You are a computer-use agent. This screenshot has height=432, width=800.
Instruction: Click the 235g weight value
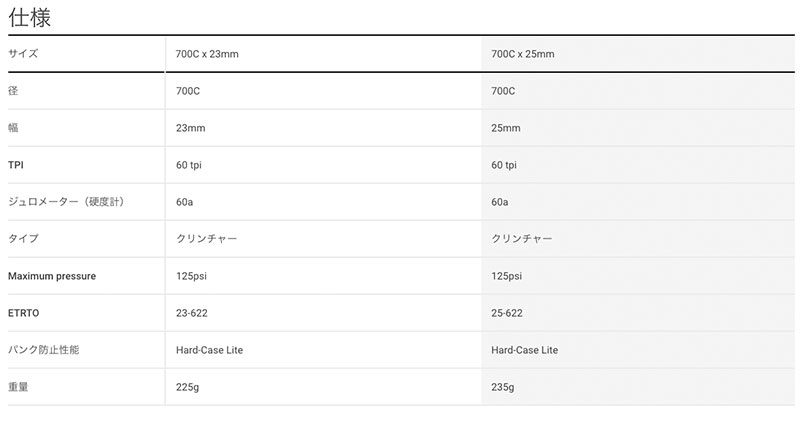point(503,387)
